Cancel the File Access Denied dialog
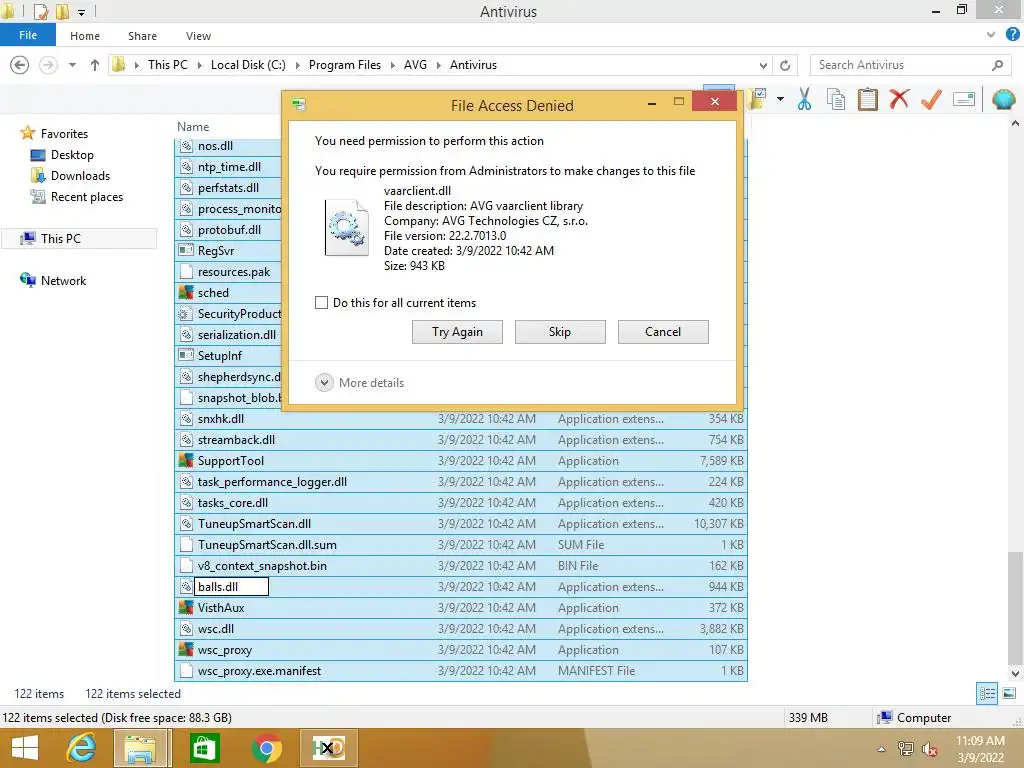The height and width of the screenshot is (768, 1024). pos(663,332)
